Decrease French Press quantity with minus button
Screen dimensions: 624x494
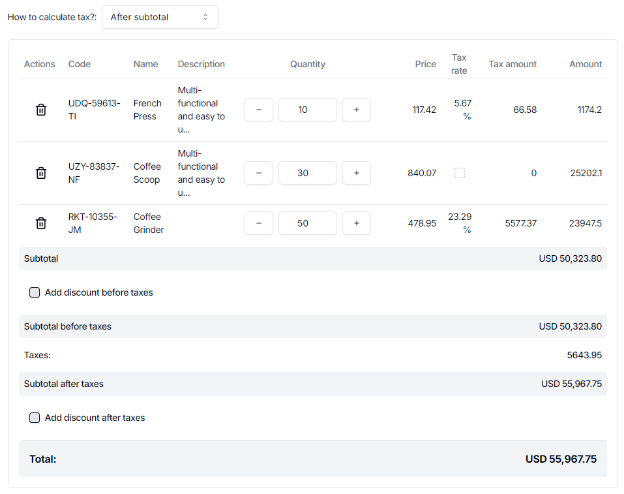point(258,110)
